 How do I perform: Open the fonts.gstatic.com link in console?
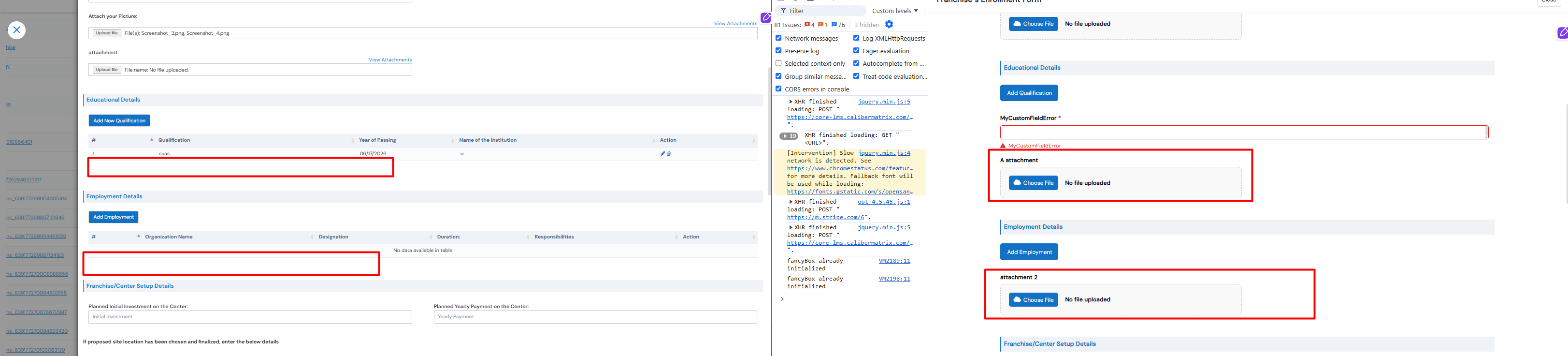pyautogui.click(x=850, y=192)
